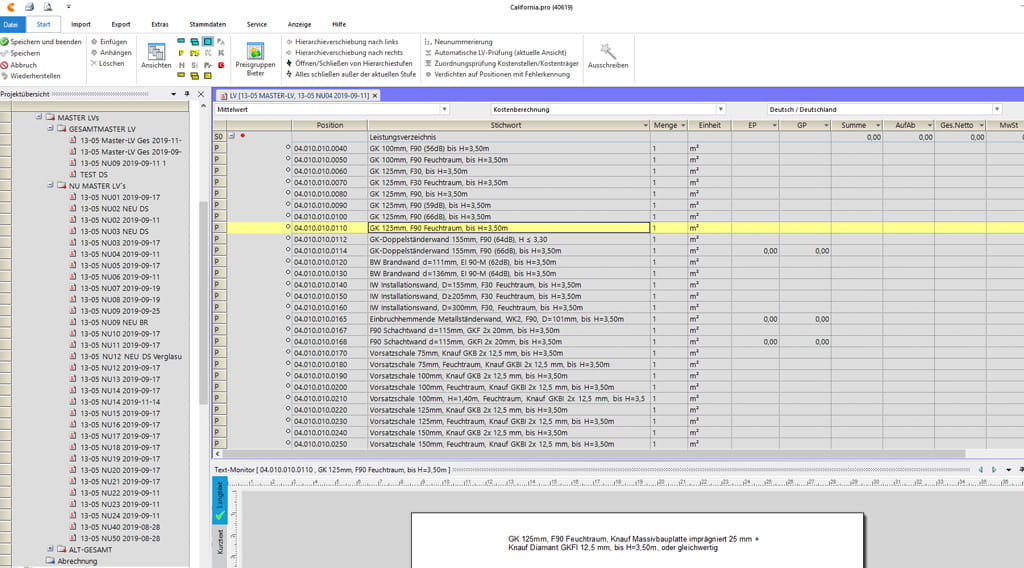Screen dimensions: 1024x568
Task: Open the Stammdaten ribbon tab
Action: (x=206, y=23)
